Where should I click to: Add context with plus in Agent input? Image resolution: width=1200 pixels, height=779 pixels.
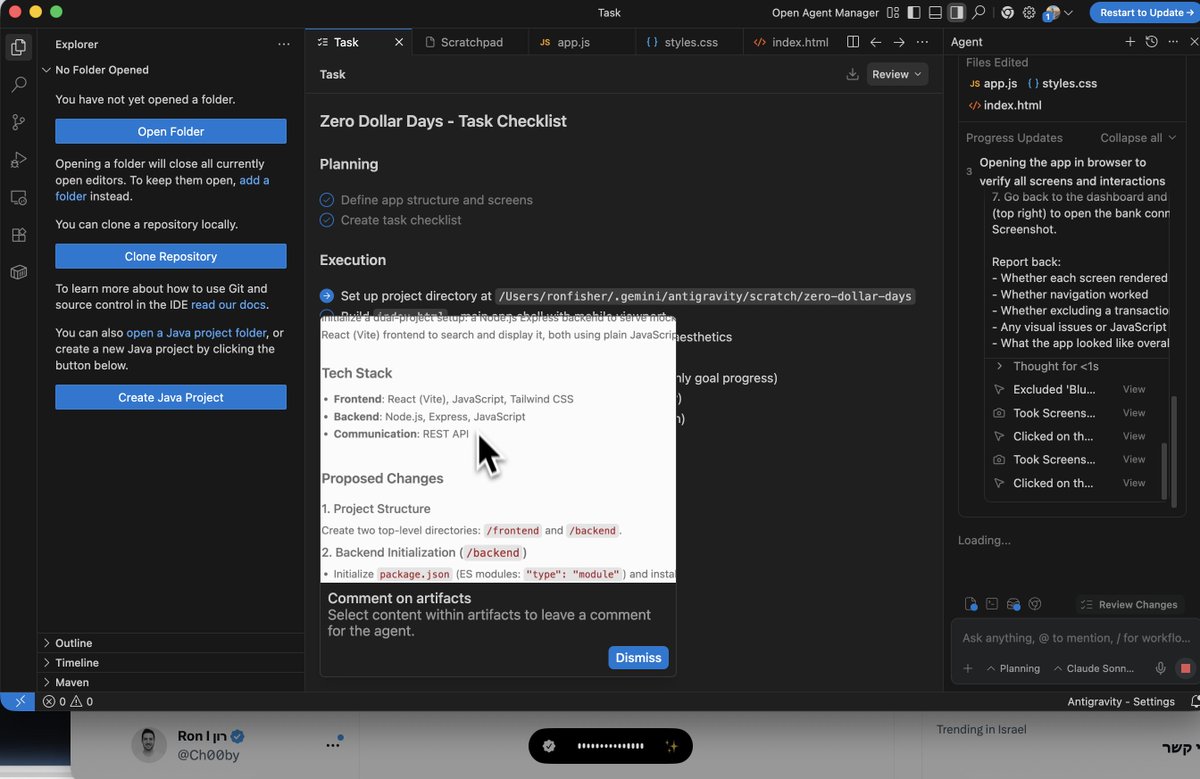[x=967, y=668]
